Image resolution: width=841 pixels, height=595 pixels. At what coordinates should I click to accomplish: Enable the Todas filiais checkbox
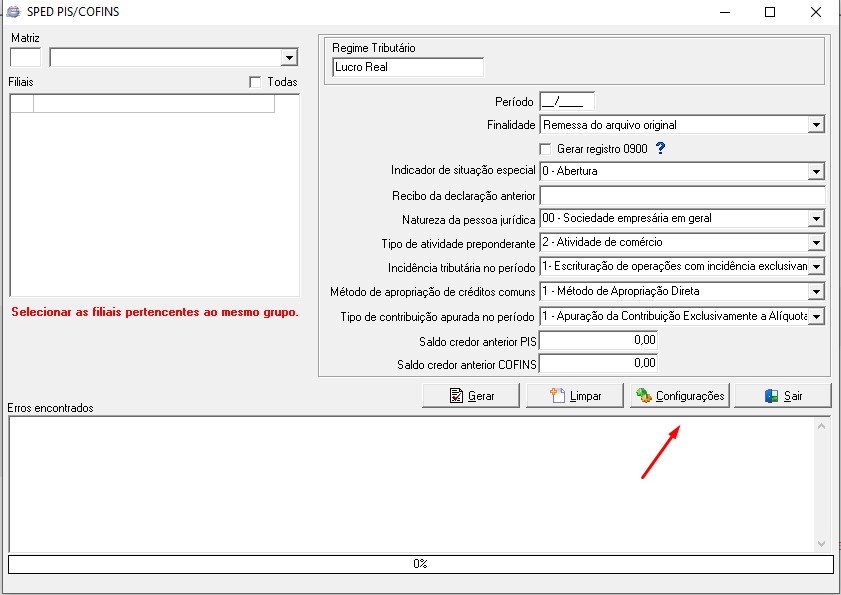coord(255,82)
